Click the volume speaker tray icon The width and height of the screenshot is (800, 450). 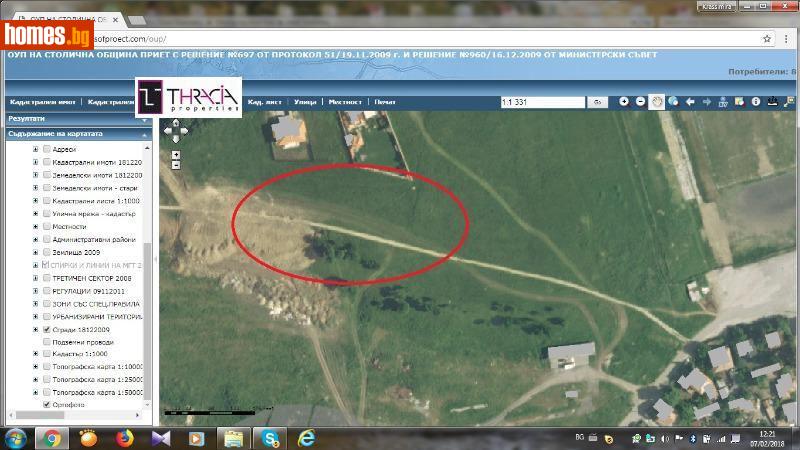pos(665,439)
